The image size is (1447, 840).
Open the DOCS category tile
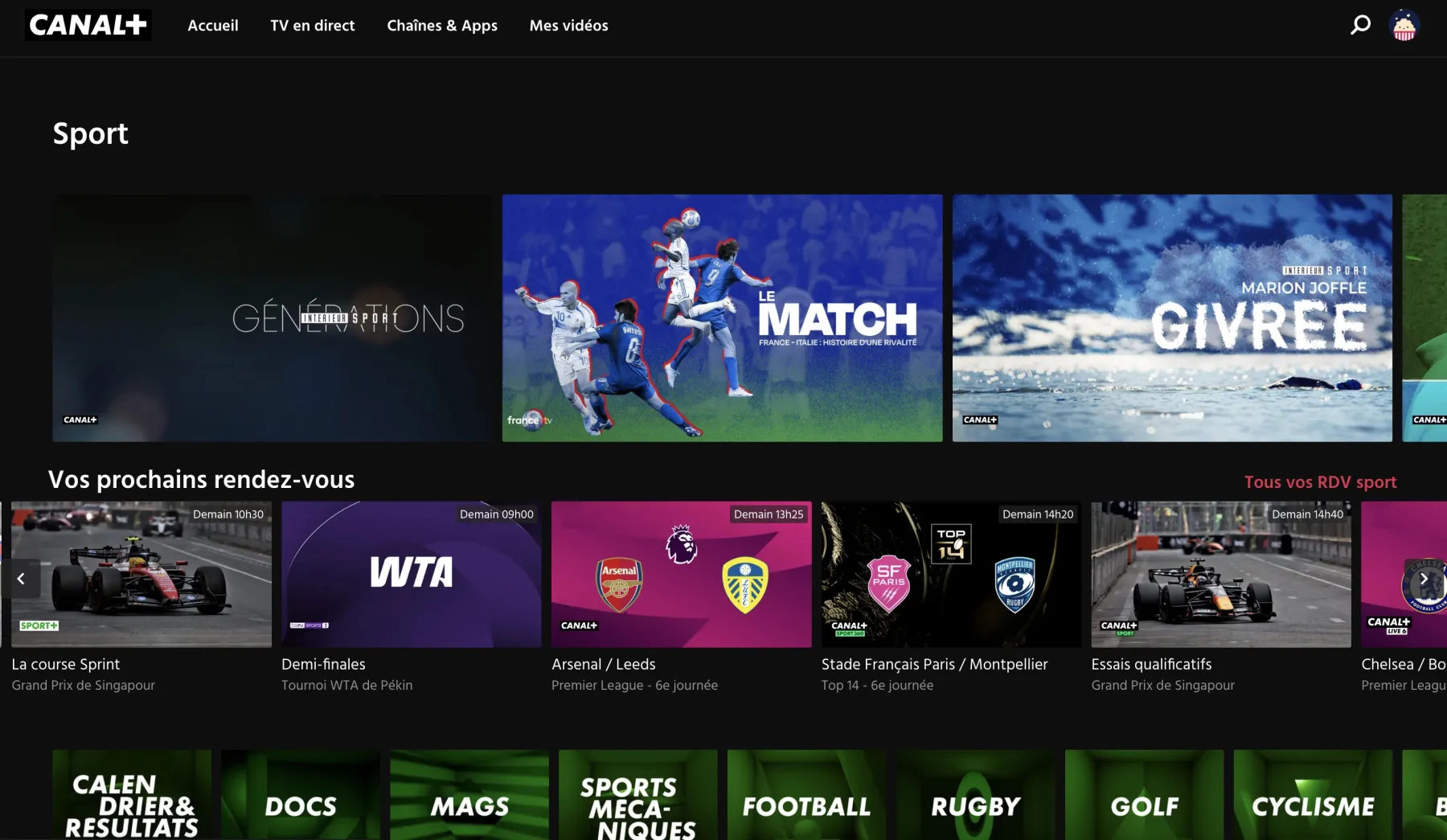(301, 795)
